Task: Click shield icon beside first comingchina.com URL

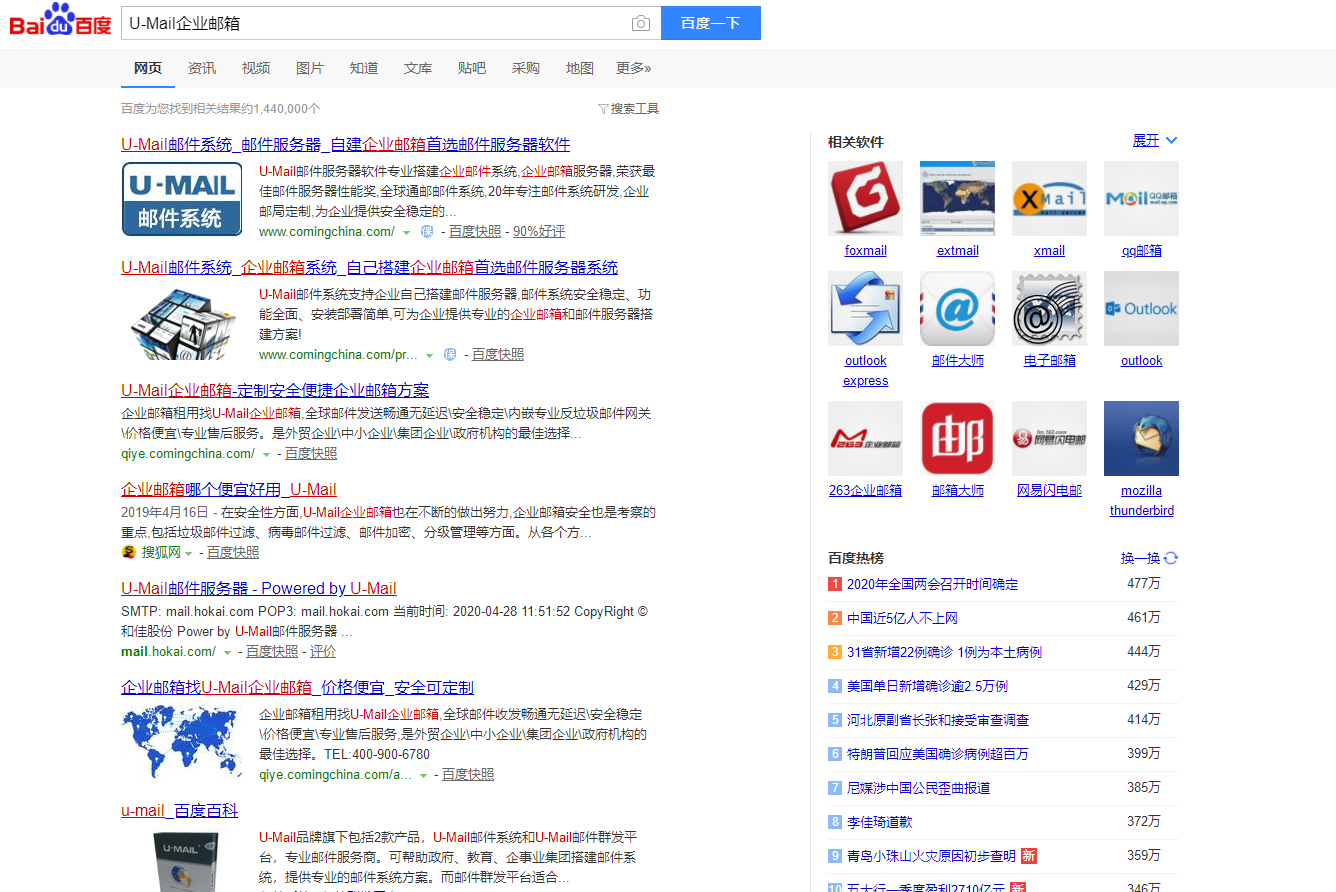Action: 427,232
